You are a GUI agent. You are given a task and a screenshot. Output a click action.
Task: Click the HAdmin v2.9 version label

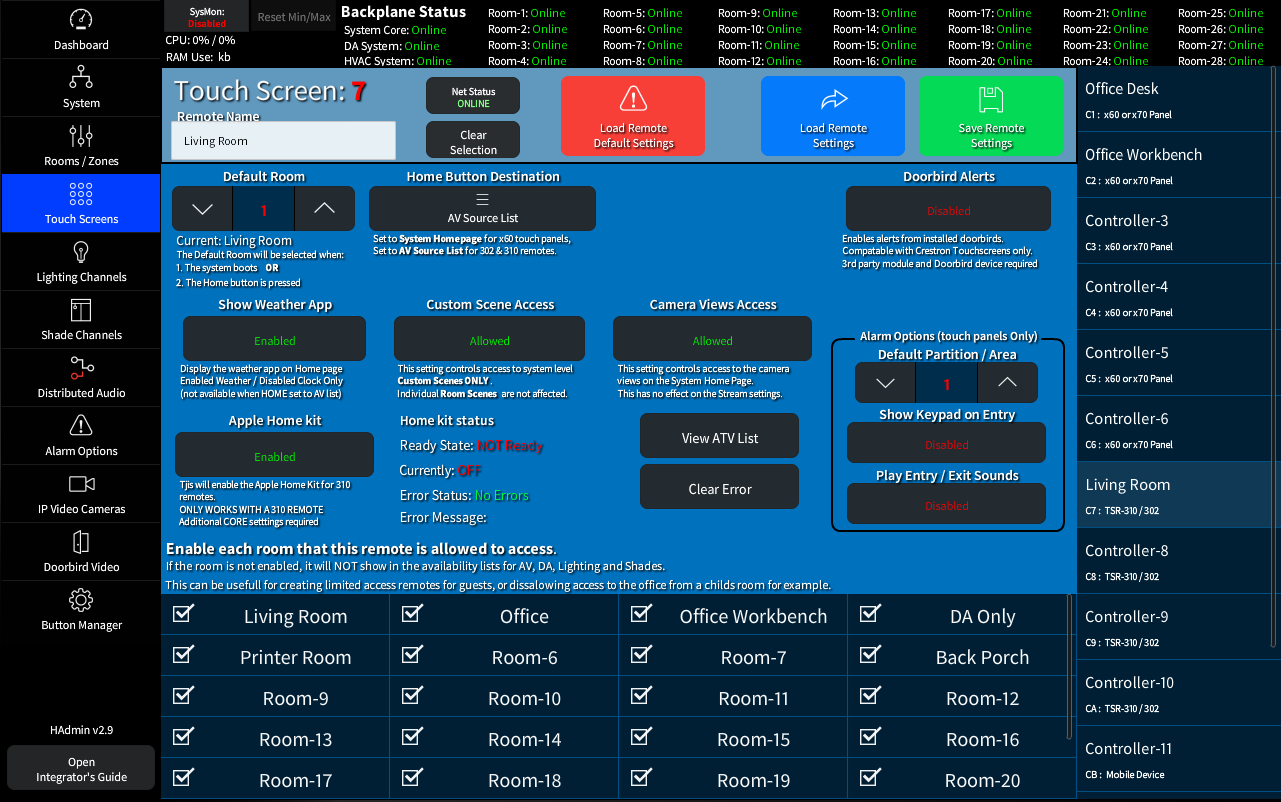point(81,730)
